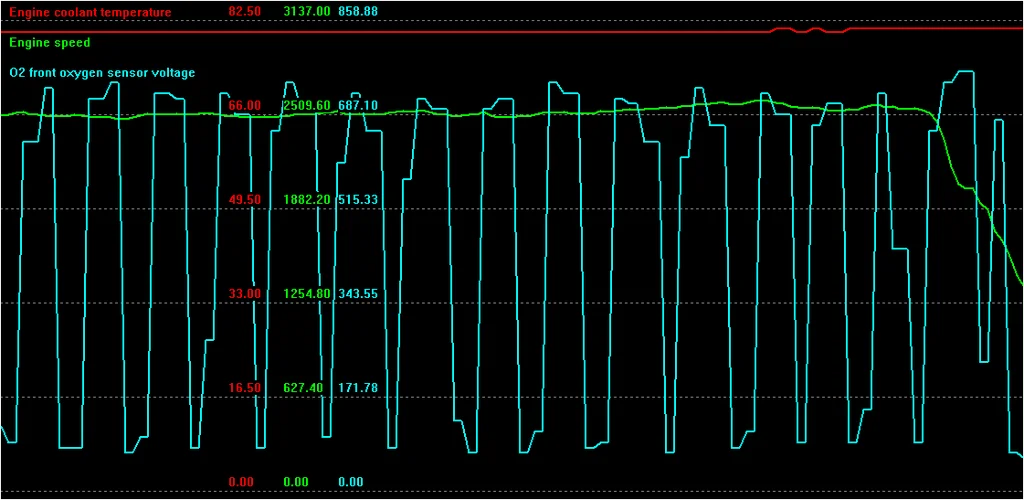1024x500 pixels.
Task: Click the green axis value 2509.60
Action: tap(307, 106)
